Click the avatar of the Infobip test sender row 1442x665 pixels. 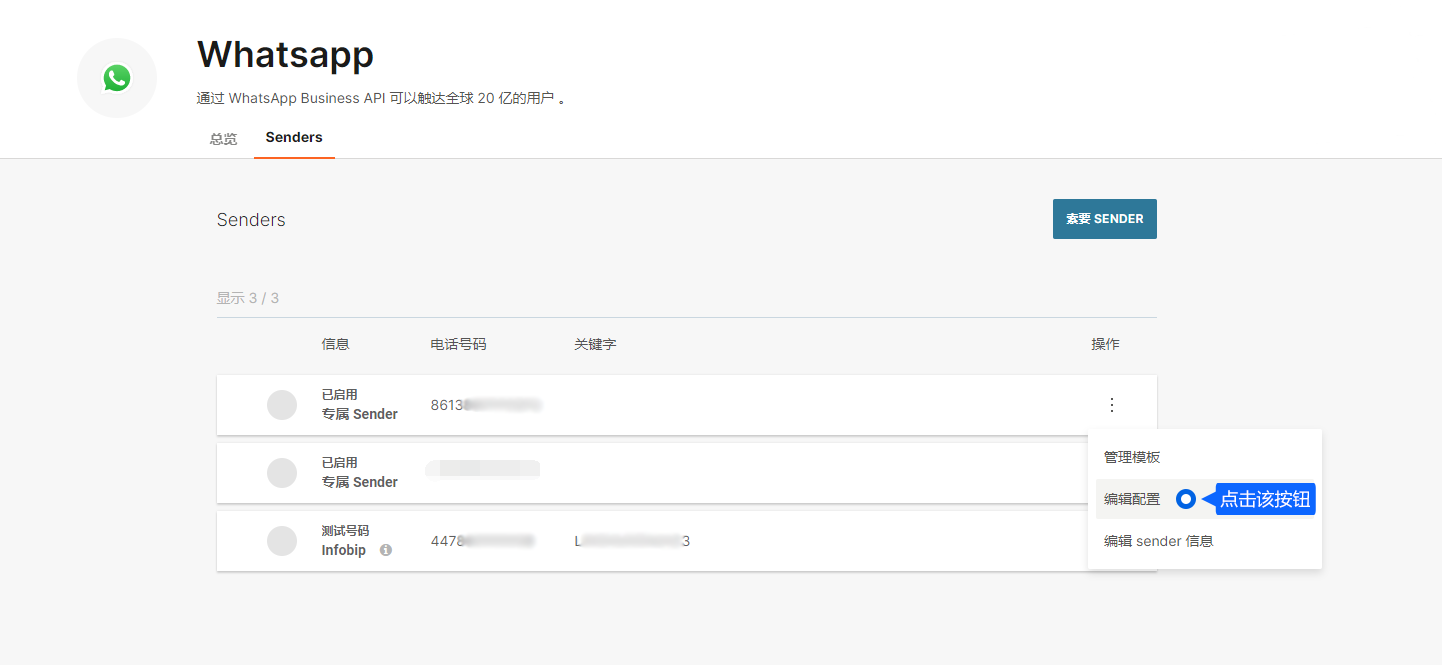point(282,541)
